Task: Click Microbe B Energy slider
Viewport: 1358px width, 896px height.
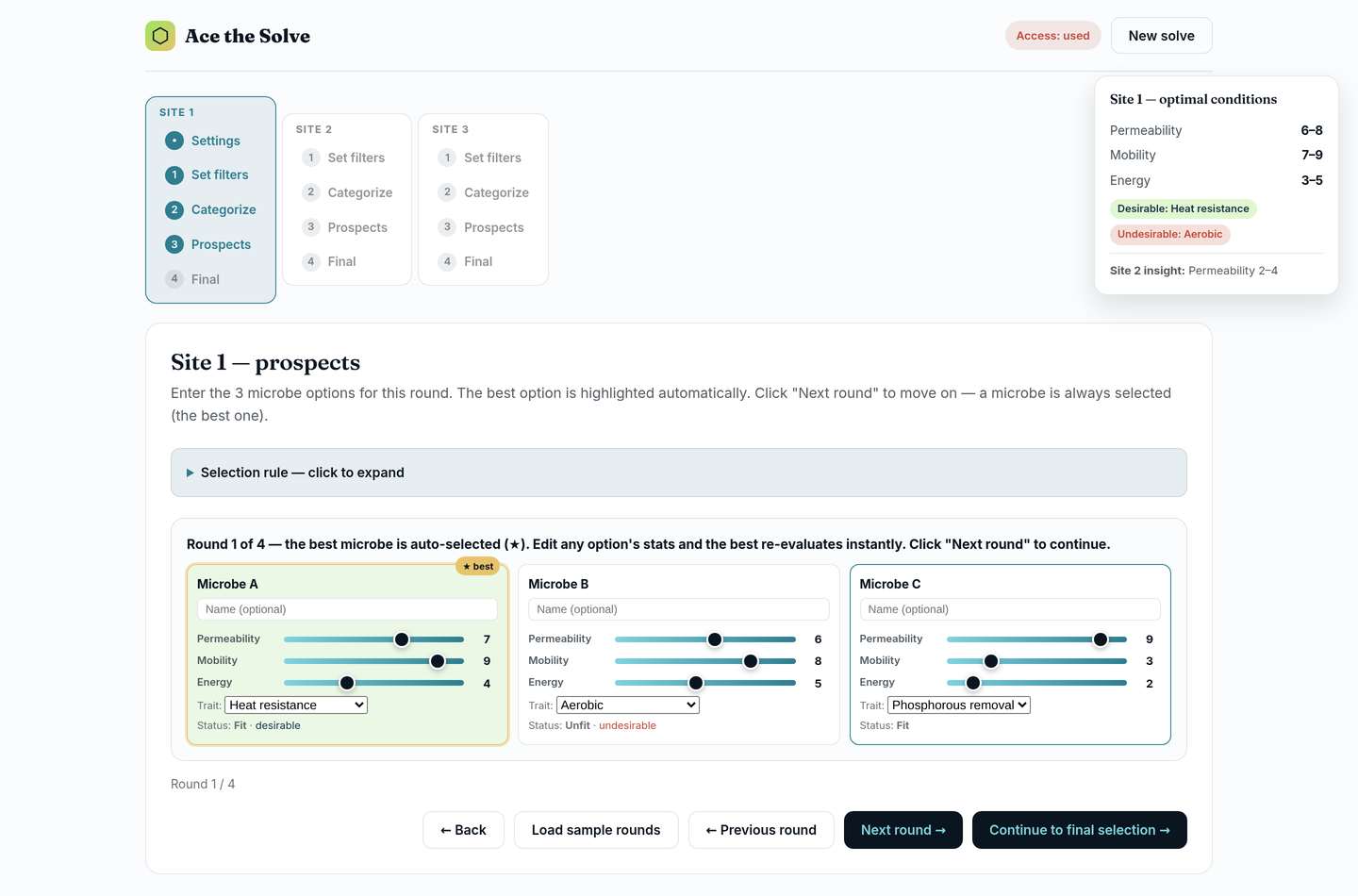Action: (705, 683)
